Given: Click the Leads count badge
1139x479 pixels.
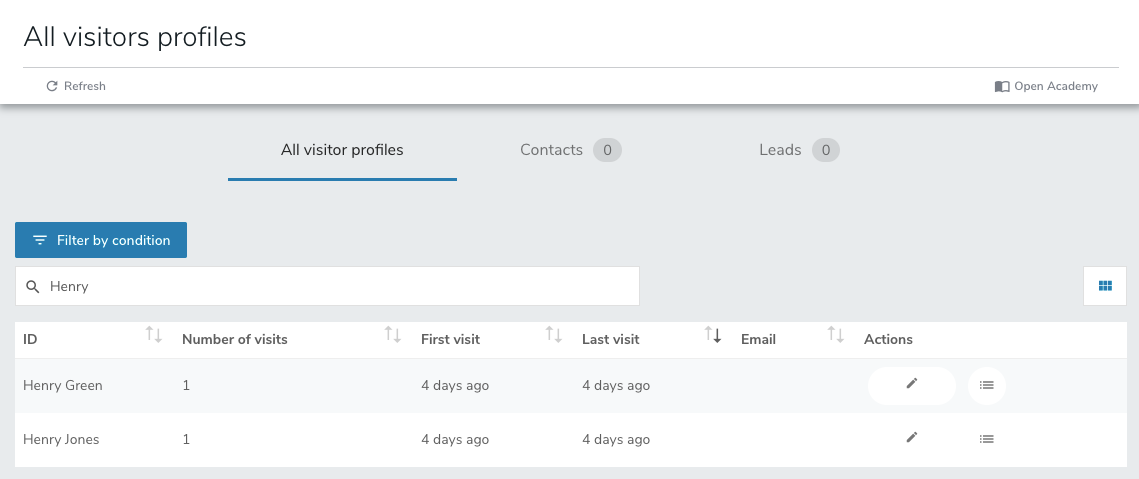Looking at the screenshot, I should point(826,150).
